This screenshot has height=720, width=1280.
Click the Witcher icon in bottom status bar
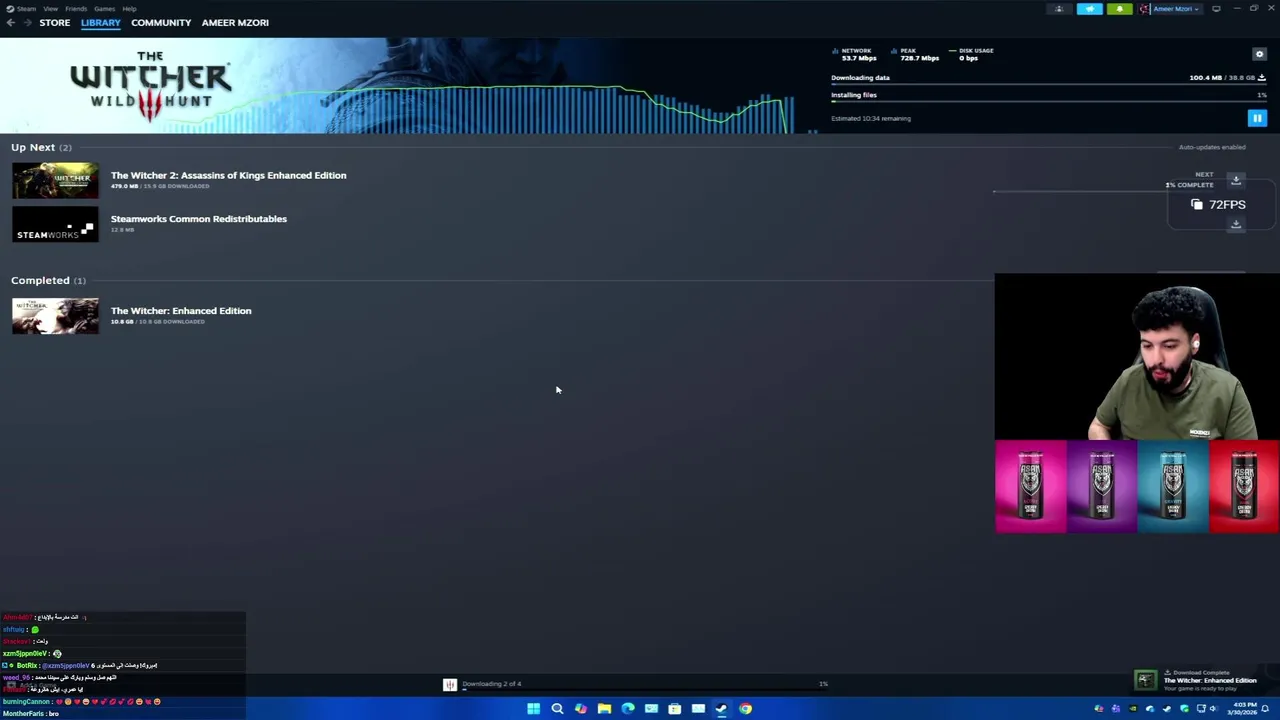coord(450,684)
